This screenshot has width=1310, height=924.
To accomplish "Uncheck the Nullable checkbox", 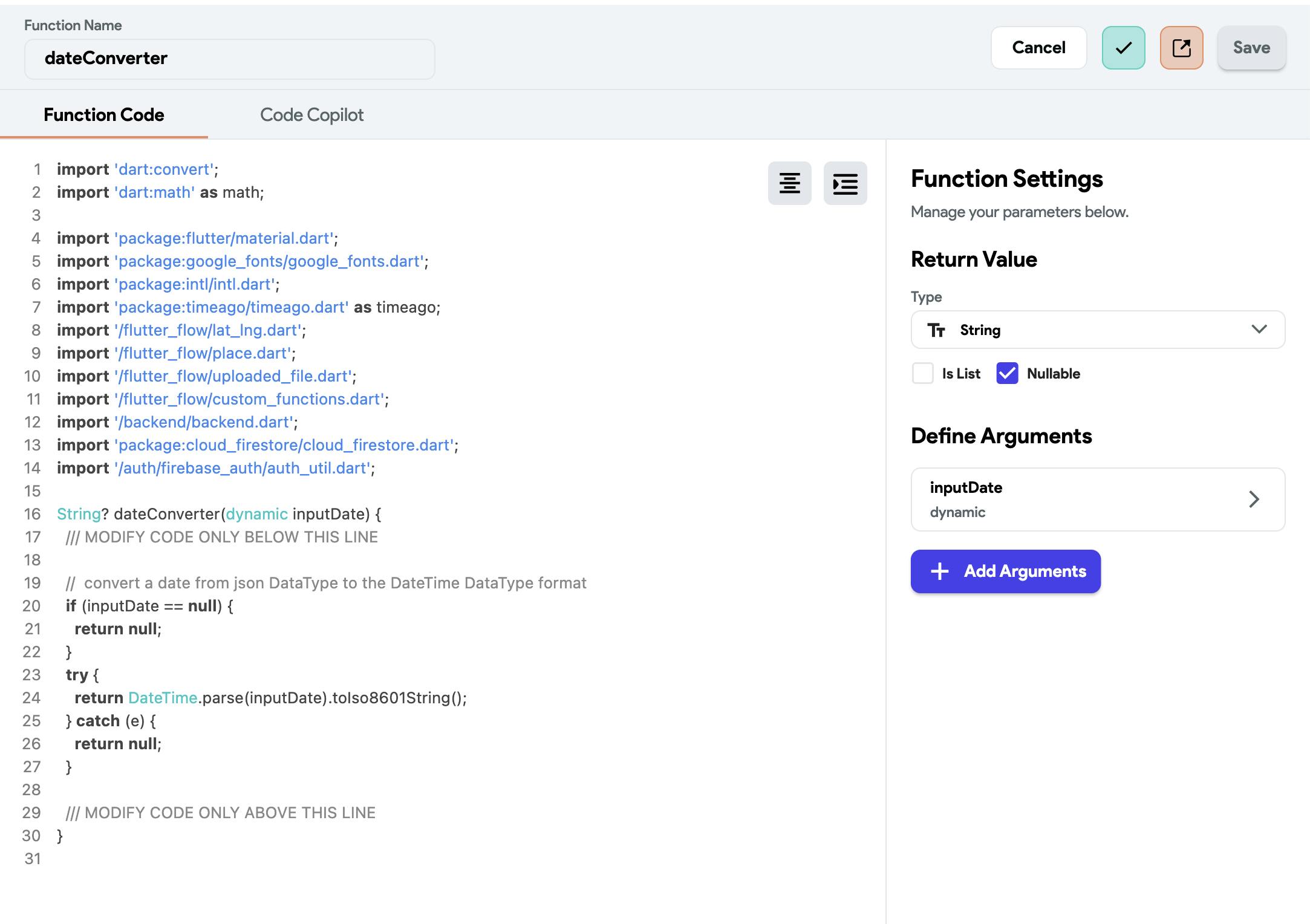I will (1007, 374).
